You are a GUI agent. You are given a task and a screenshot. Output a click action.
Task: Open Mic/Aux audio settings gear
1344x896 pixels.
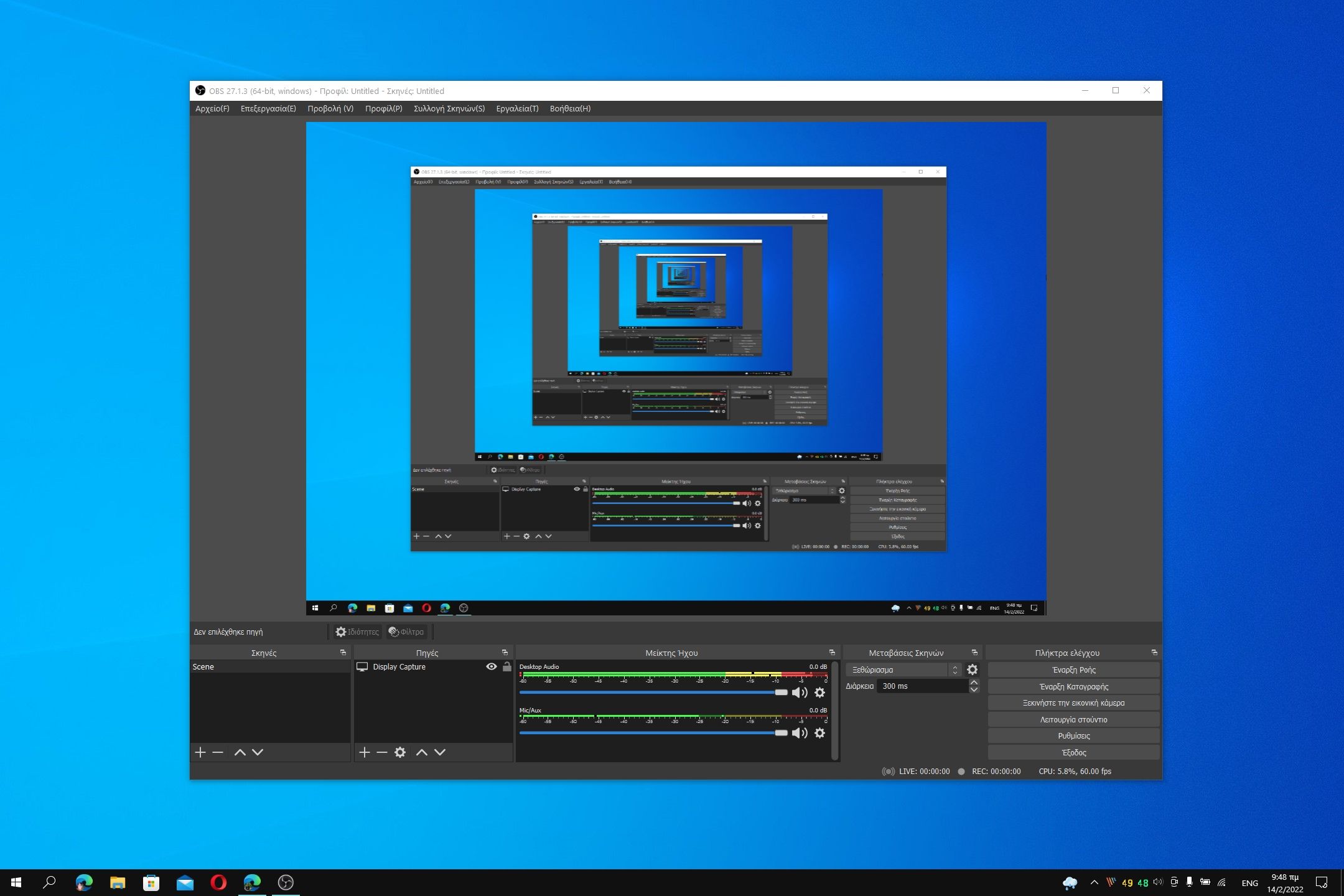coord(820,733)
